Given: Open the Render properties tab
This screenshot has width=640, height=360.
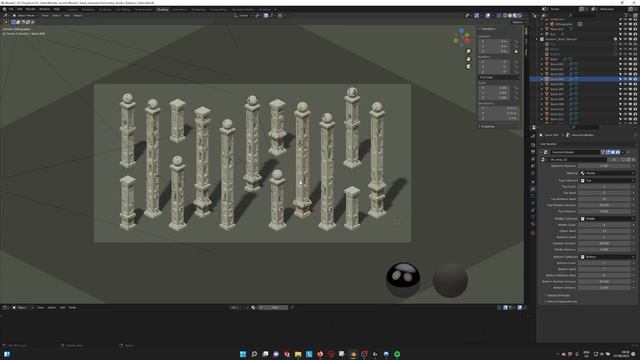Looking at the screenshot, I should click(533, 145).
